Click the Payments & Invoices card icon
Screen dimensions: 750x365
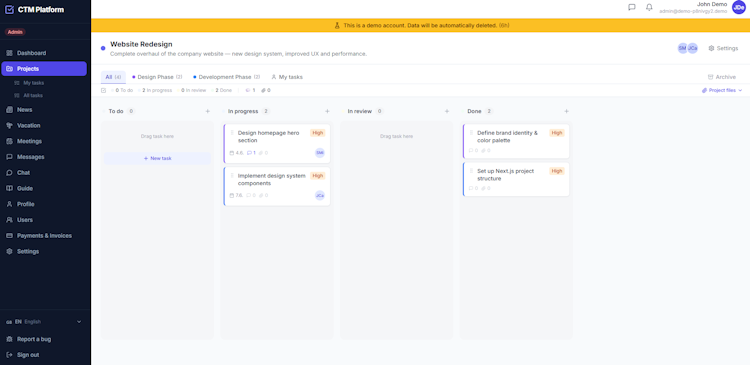[9, 236]
